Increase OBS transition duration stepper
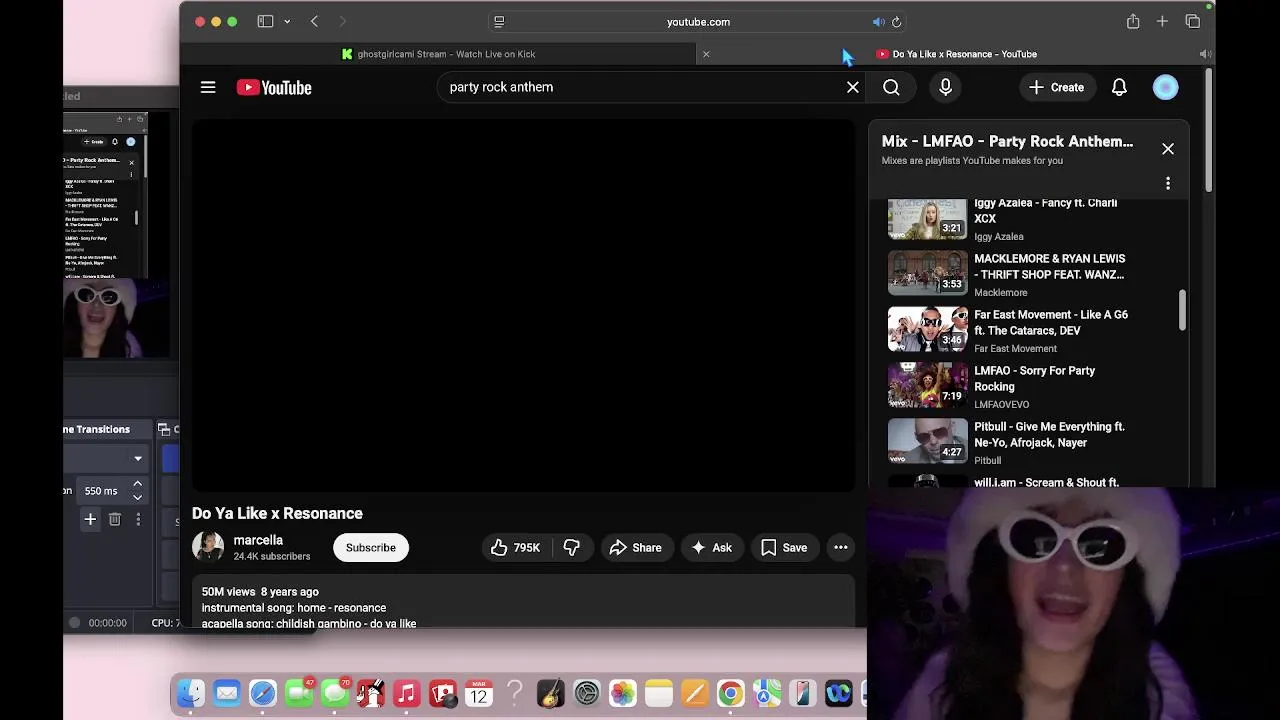This screenshot has width=1280, height=720. (x=137, y=484)
